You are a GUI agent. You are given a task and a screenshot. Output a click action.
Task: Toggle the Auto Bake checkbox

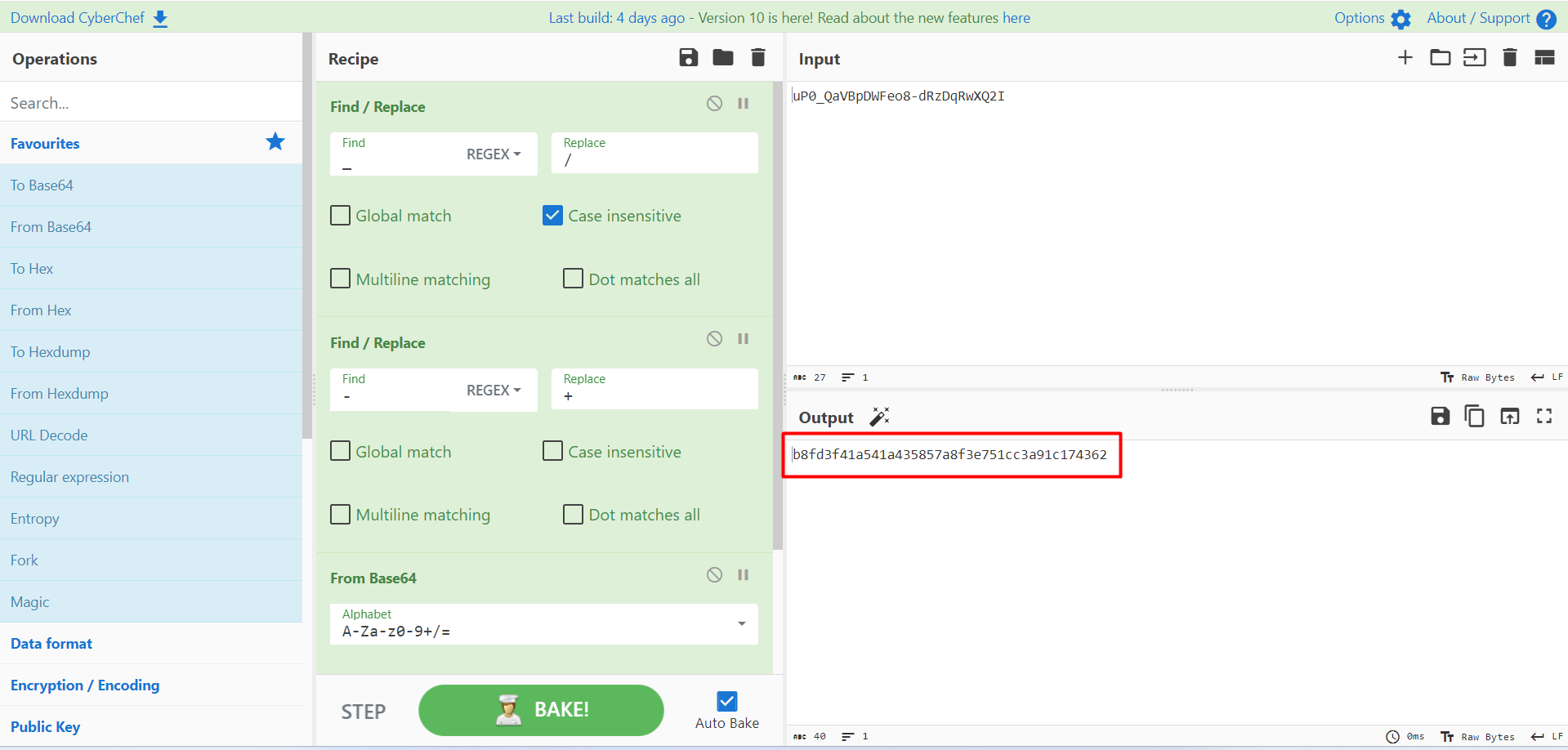726,702
